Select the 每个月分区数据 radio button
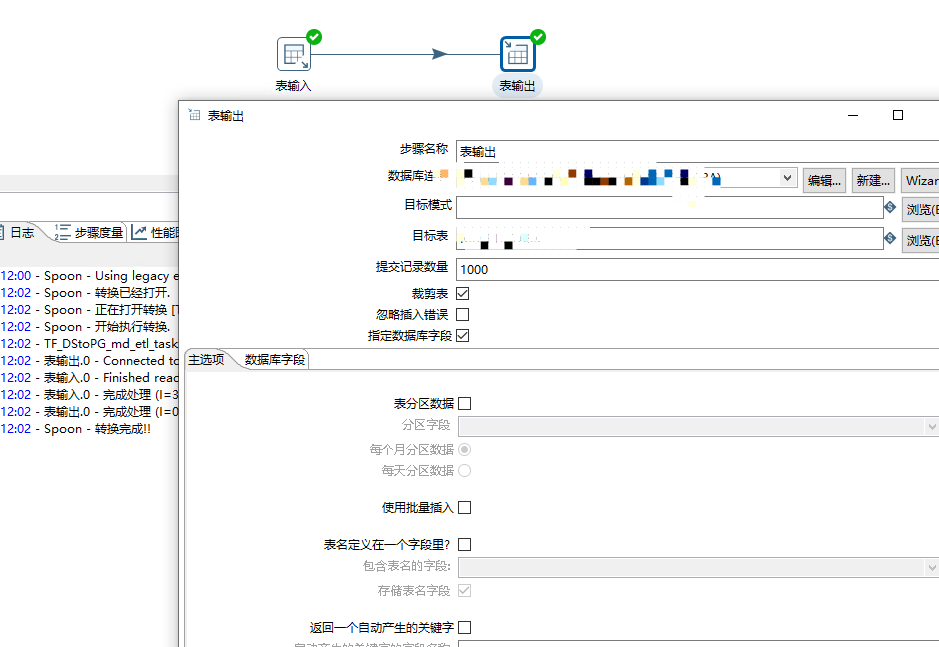This screenshot has height=647, width=939. click(x=464, y=449)
